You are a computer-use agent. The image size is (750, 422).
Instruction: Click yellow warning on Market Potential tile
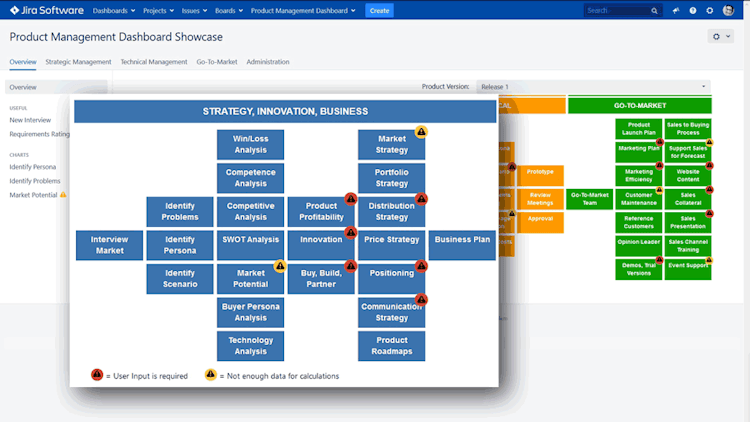(x=280, y=266)
